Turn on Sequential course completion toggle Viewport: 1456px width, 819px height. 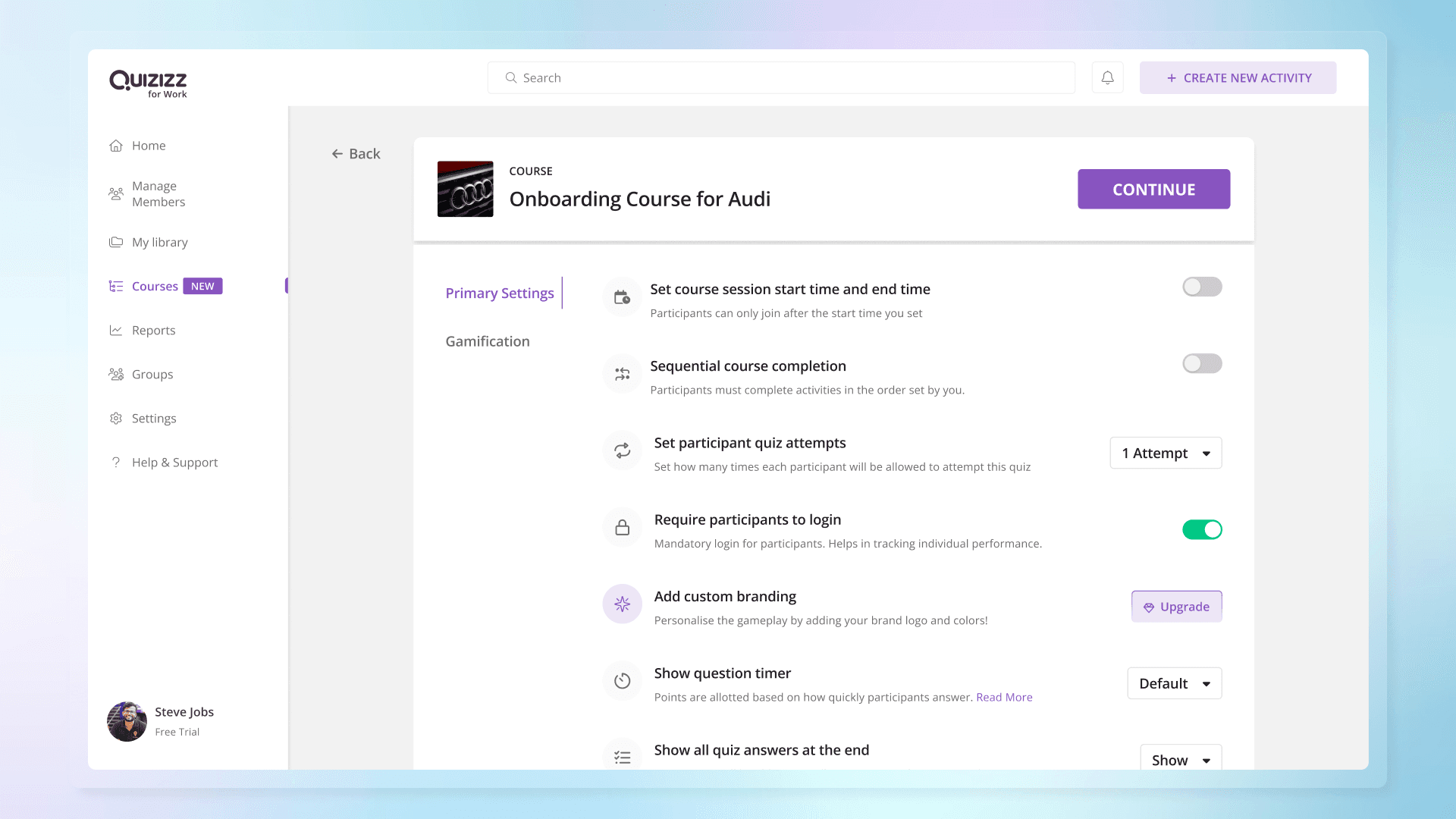click(x=1202, y=363)
